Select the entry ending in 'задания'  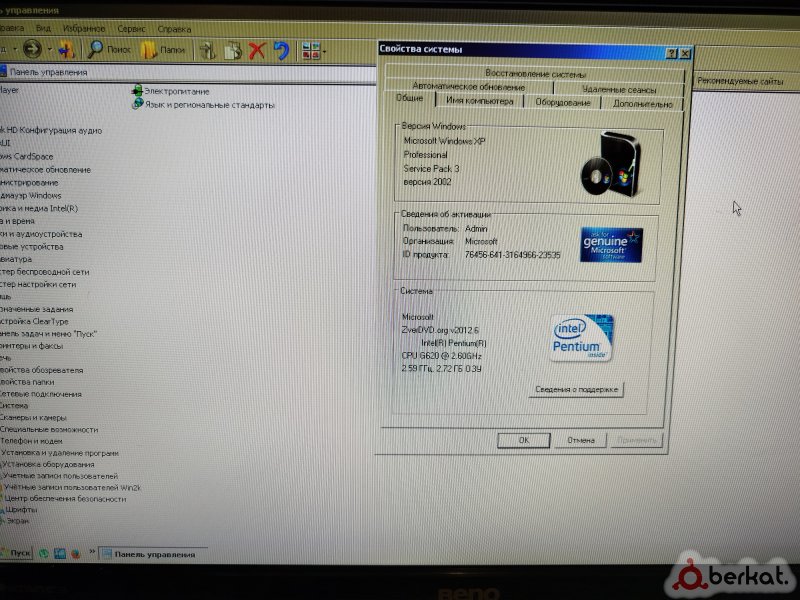[x=37, y=309]
